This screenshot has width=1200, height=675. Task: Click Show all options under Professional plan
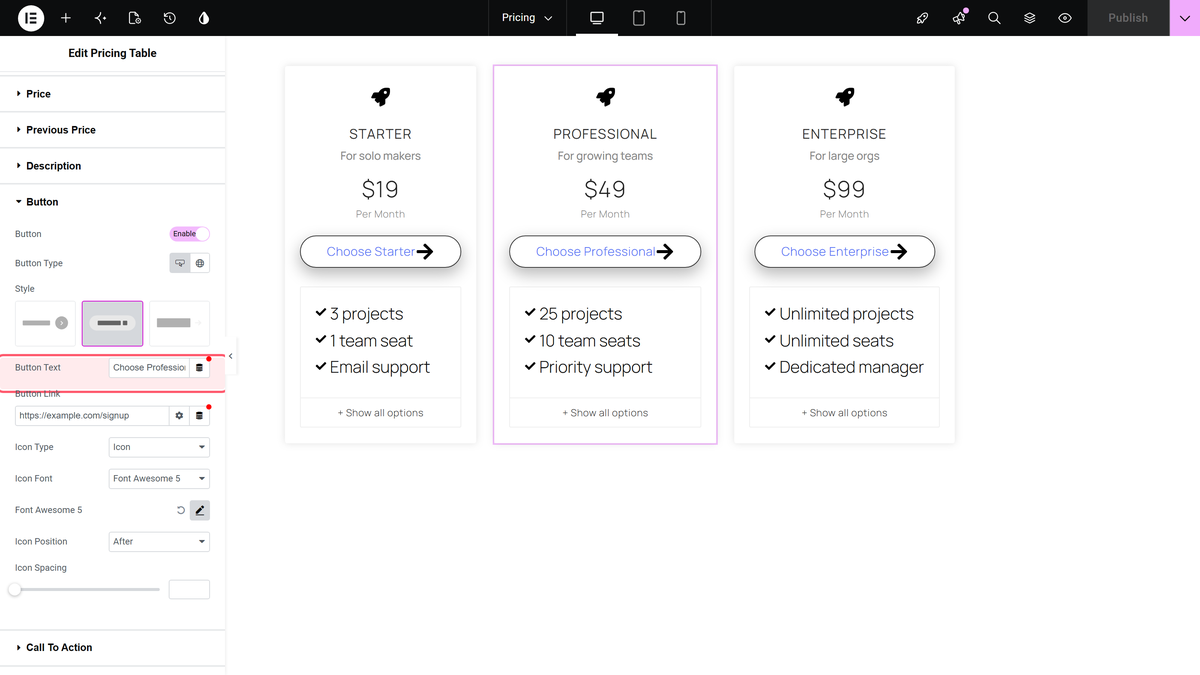point(605,413)
